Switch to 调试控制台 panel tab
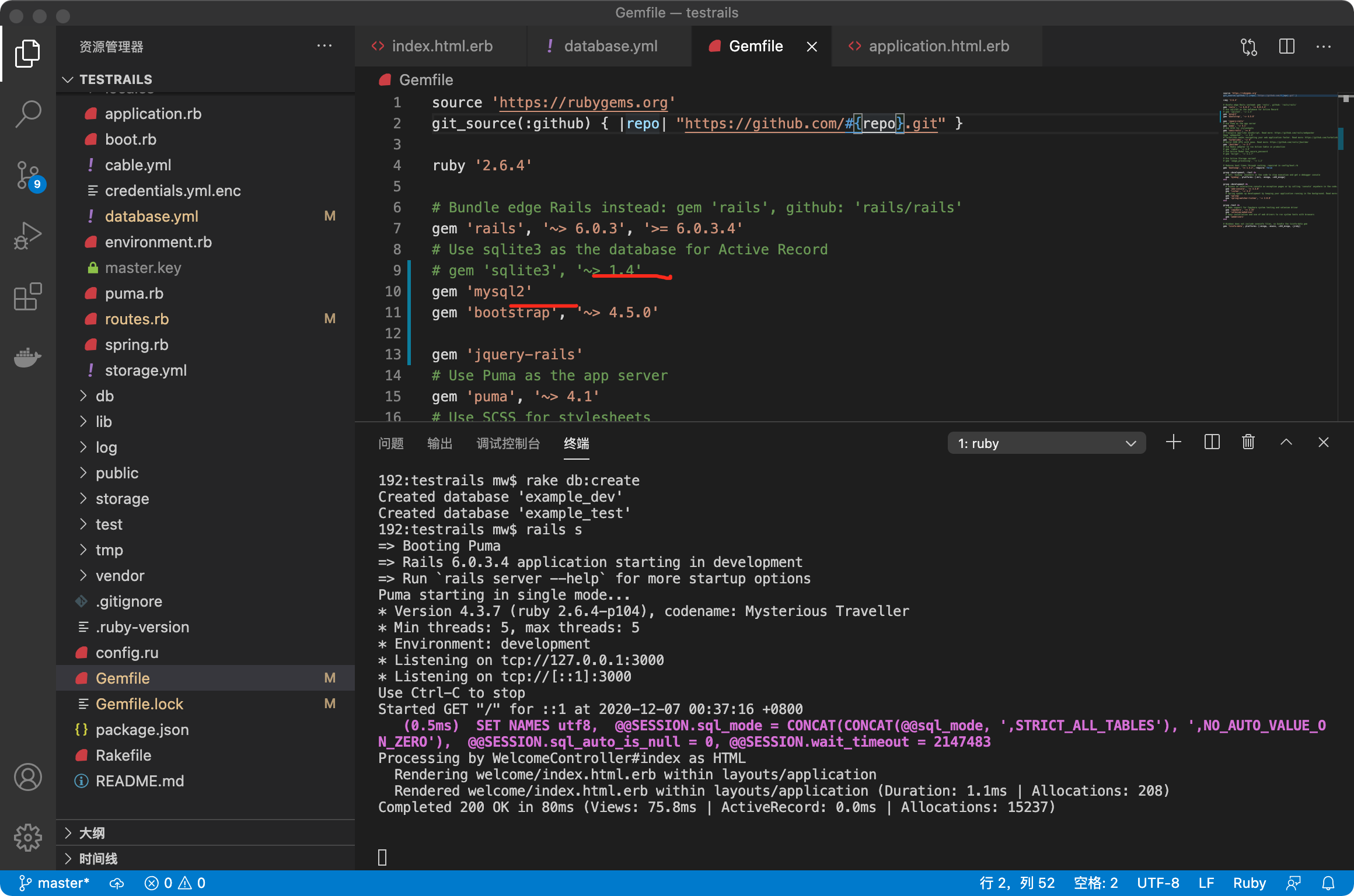 tap(508, 444)
